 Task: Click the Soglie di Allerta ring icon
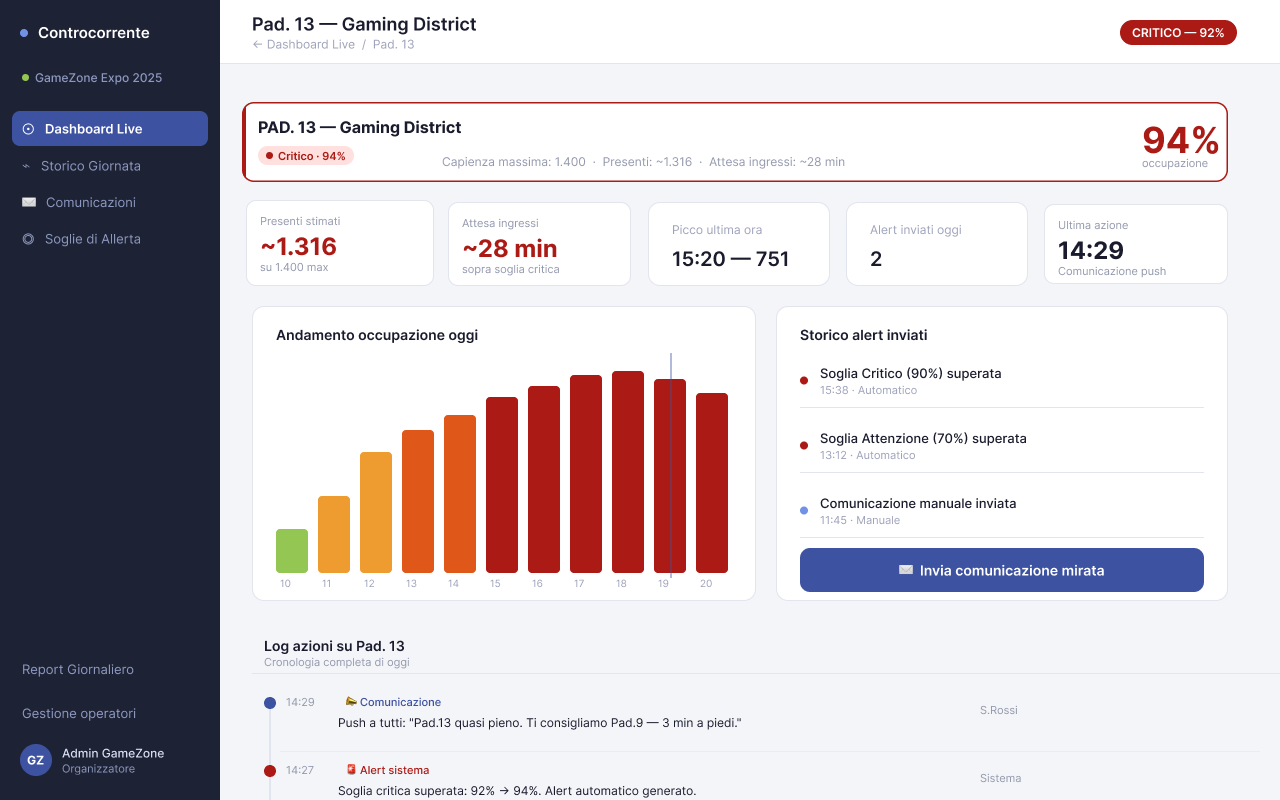[x=28, y=239]
